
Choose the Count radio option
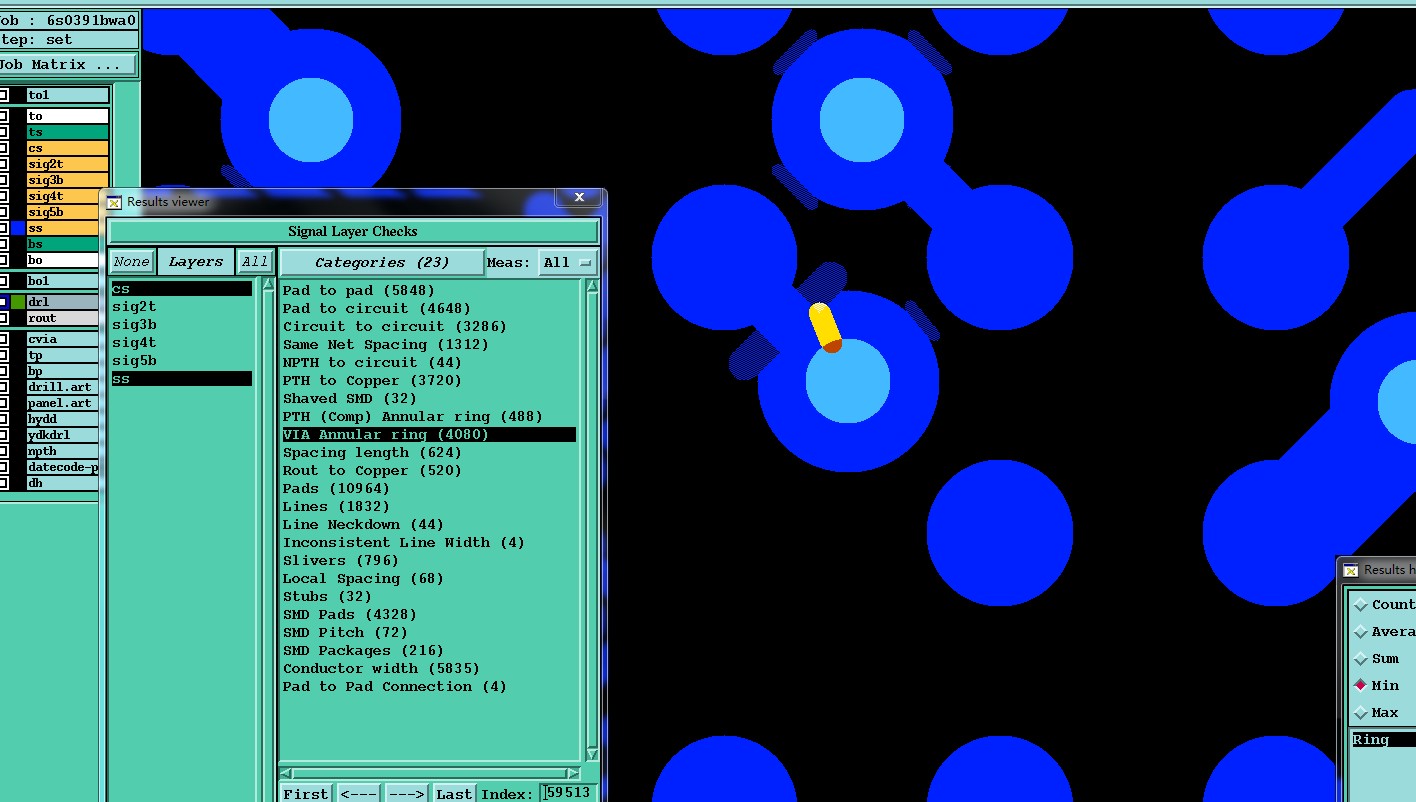(x=1360, y=605)
